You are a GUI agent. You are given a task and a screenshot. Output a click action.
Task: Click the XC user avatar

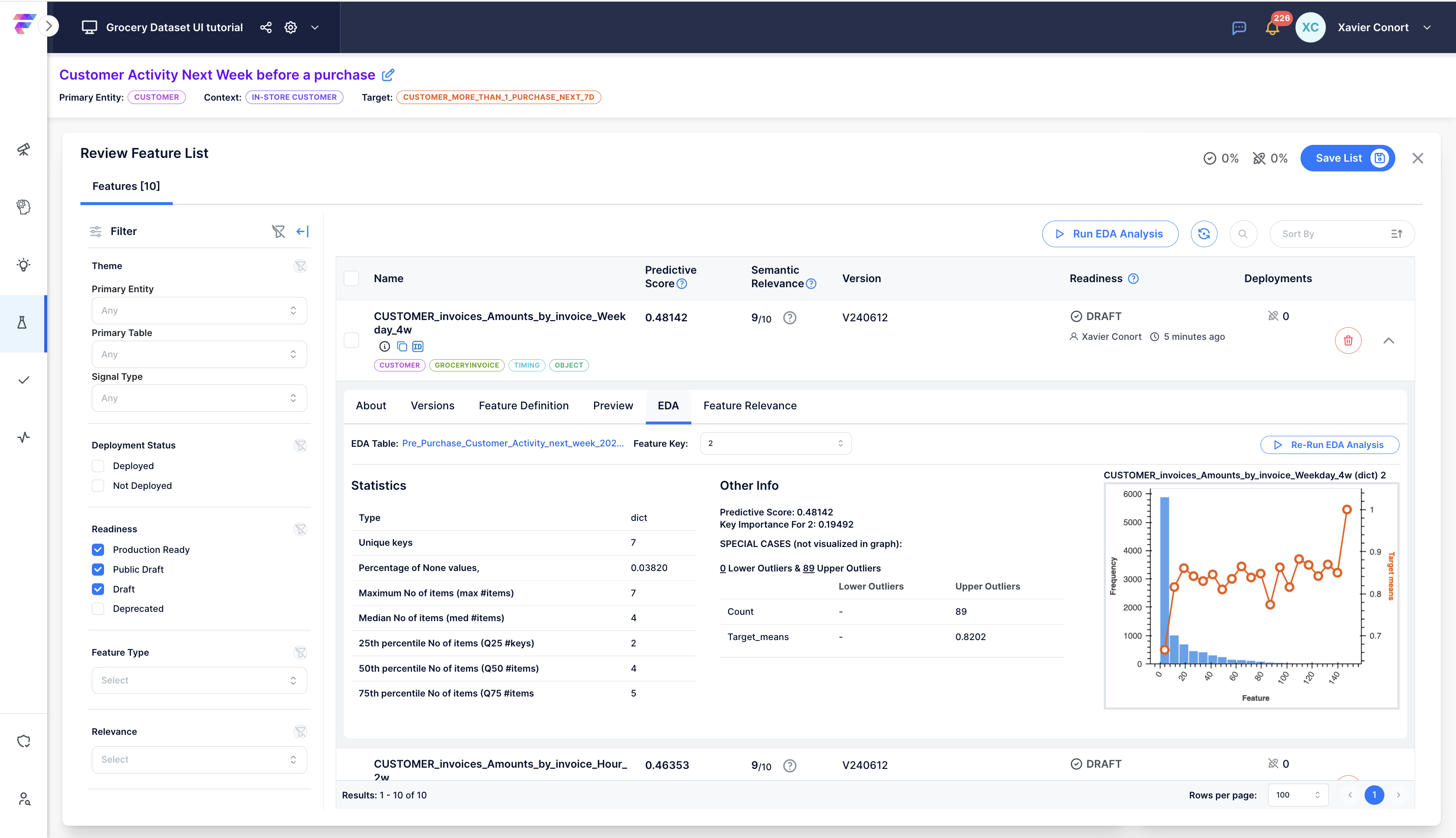[1310, 27]
